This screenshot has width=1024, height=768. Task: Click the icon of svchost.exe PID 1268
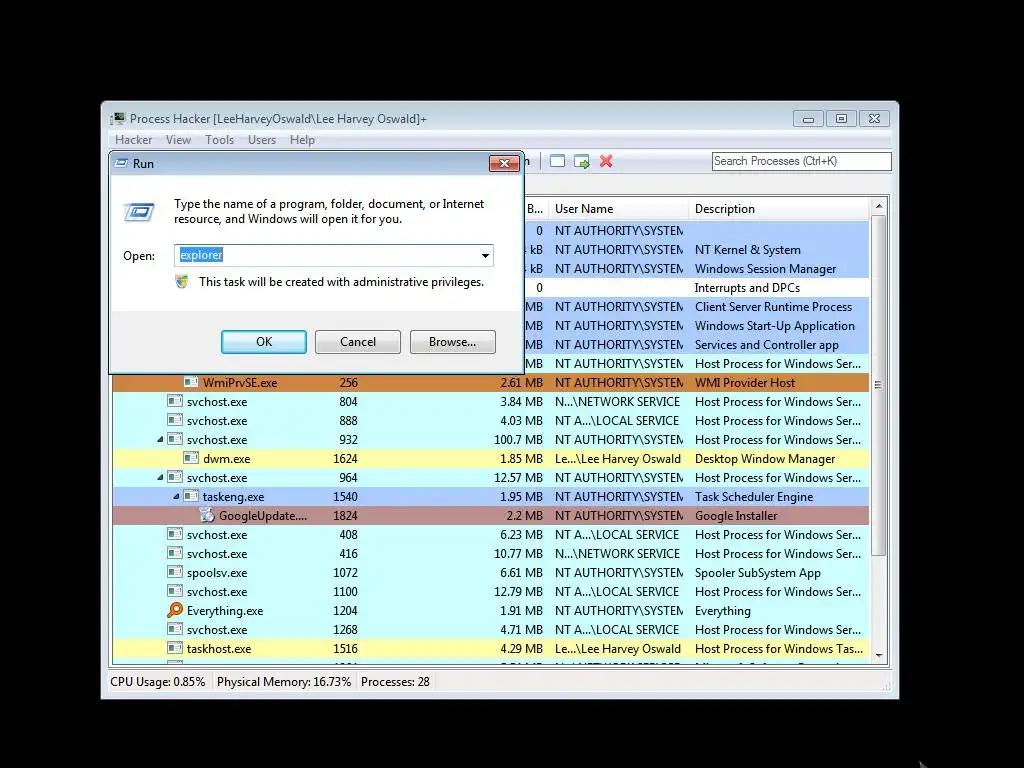(x=174, y=629)
